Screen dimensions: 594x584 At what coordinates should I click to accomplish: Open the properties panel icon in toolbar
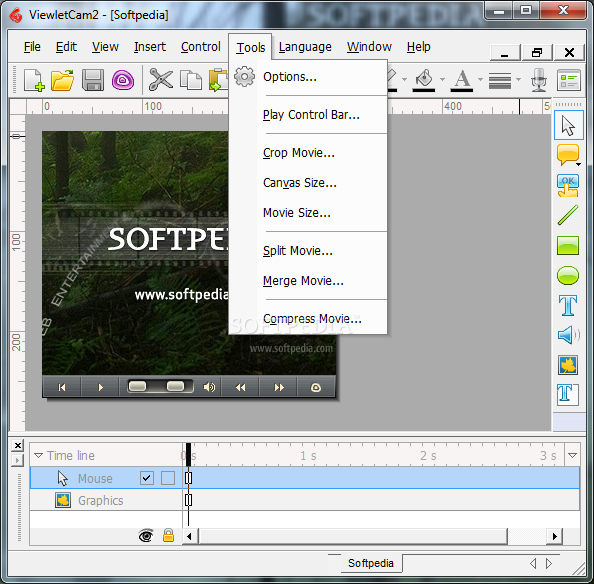[x=568, y=80]
